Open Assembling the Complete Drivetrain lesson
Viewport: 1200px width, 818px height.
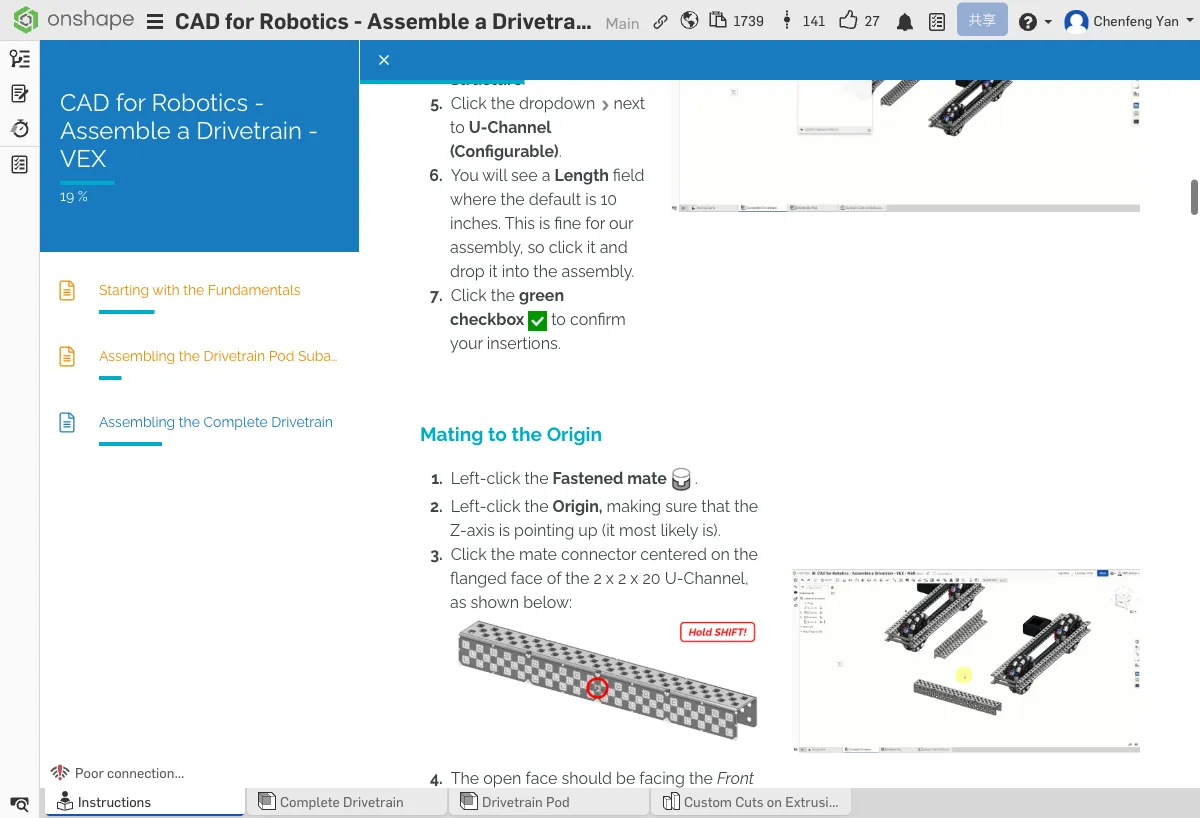[x=215, y=422]
